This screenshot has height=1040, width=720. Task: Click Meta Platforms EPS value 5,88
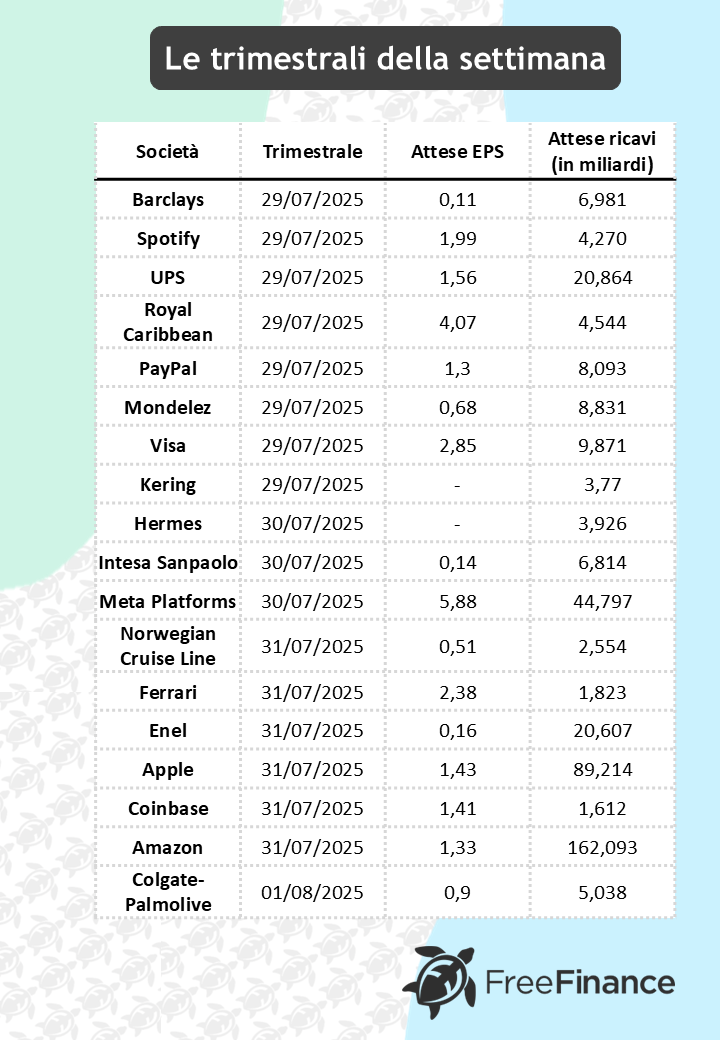(x=458, y=602)
